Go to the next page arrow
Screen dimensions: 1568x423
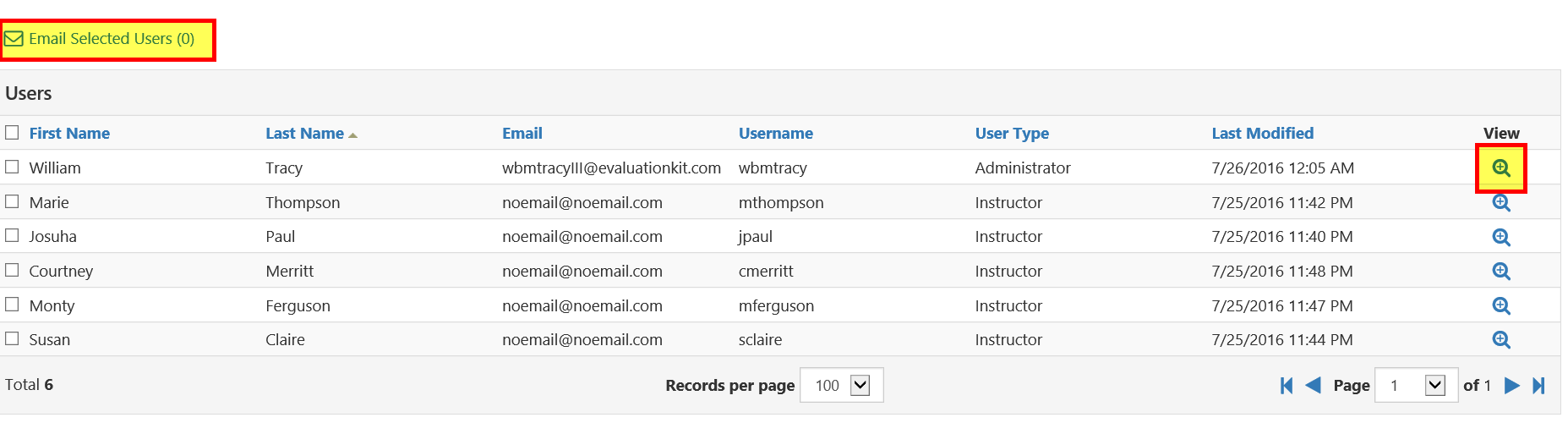pyautogui.click(x=1512, y=386)
